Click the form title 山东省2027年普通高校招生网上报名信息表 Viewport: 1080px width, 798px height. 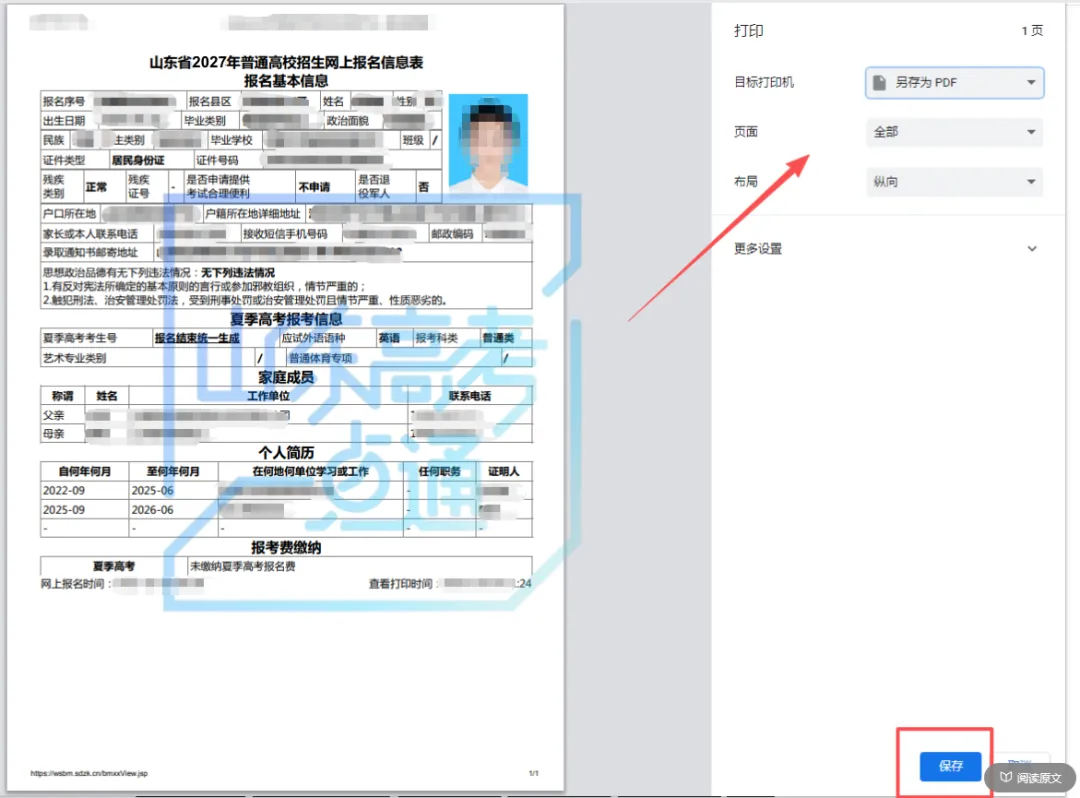[286, 63]
